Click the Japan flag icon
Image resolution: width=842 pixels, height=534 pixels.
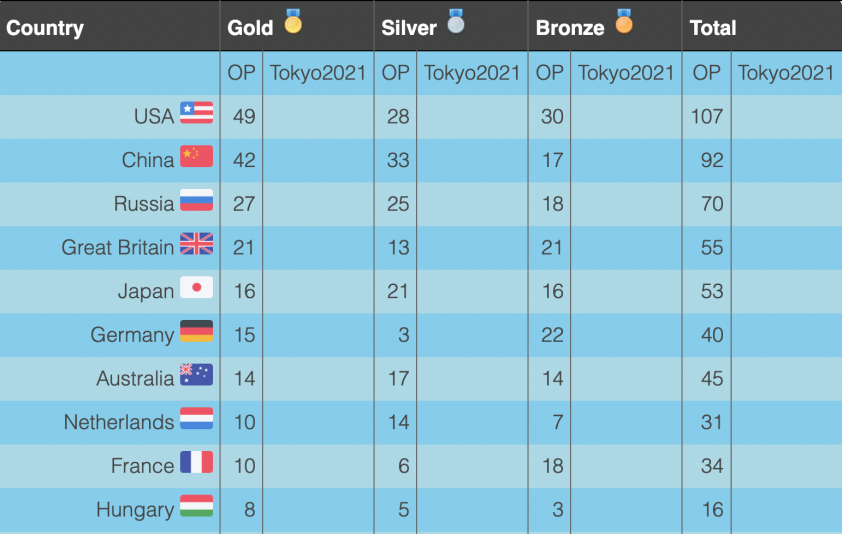[197, 287]
